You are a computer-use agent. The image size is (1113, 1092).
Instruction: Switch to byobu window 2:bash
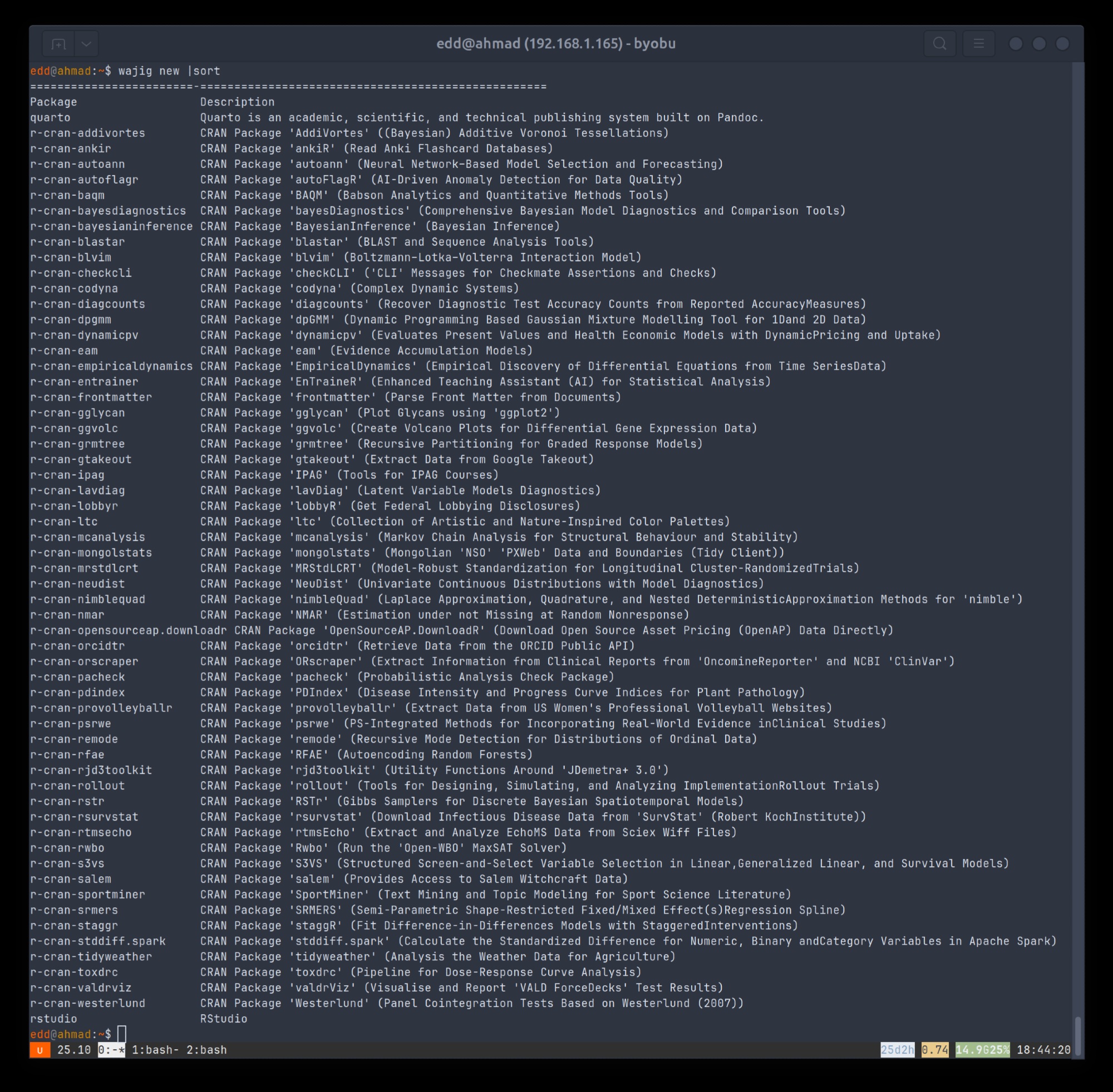pyautogui.click(x=206, y=1050)
